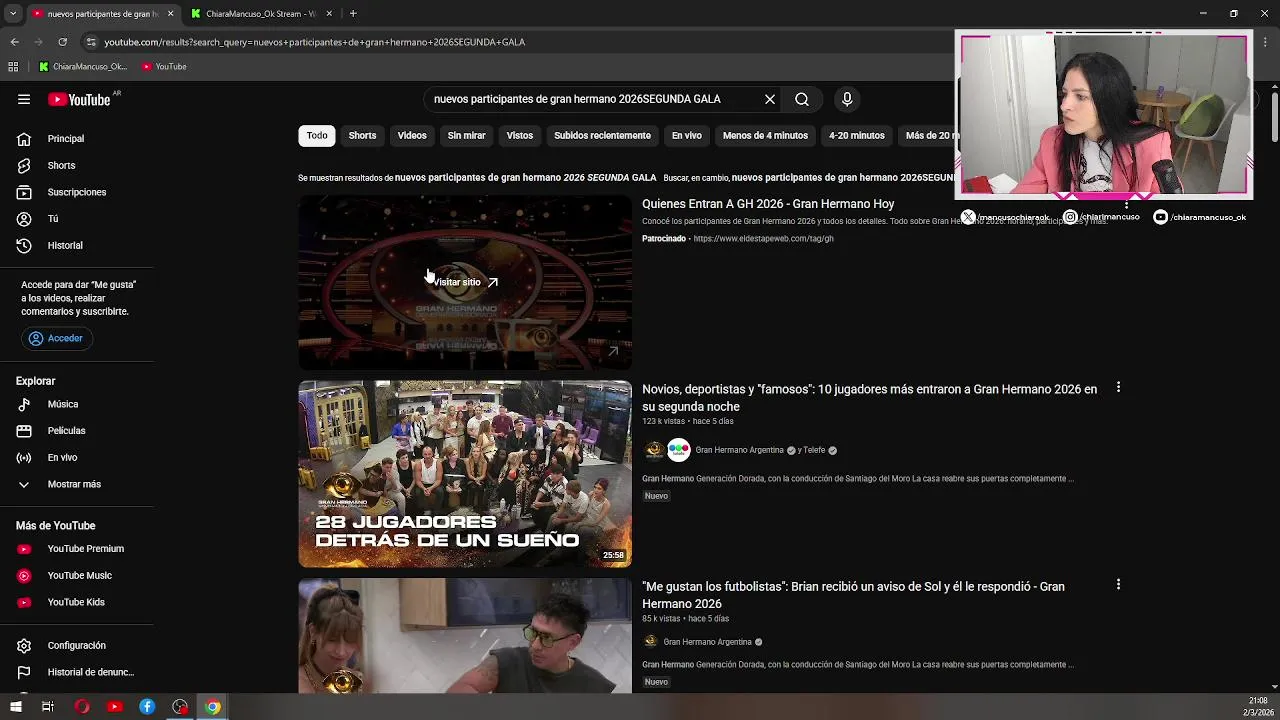Open a new browser tab
Screen dimensions: 1280x720
tap(353, 14)
